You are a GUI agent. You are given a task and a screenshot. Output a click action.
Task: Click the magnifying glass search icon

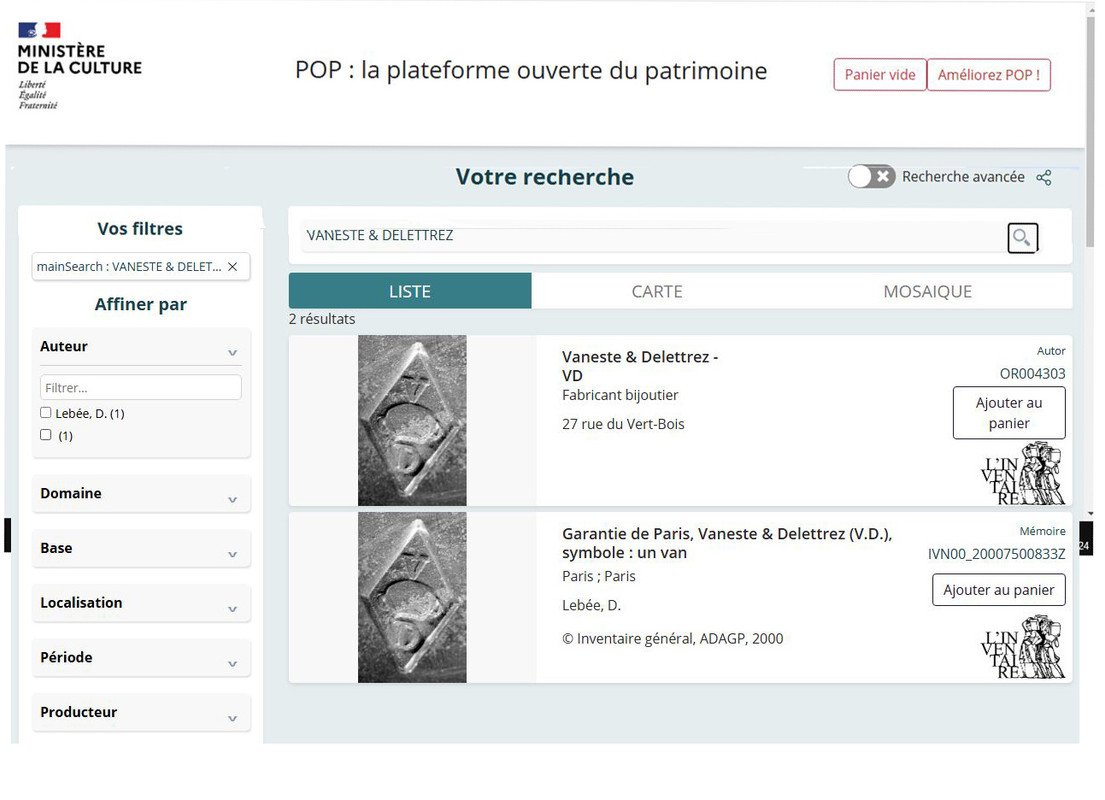[1022, 238]
